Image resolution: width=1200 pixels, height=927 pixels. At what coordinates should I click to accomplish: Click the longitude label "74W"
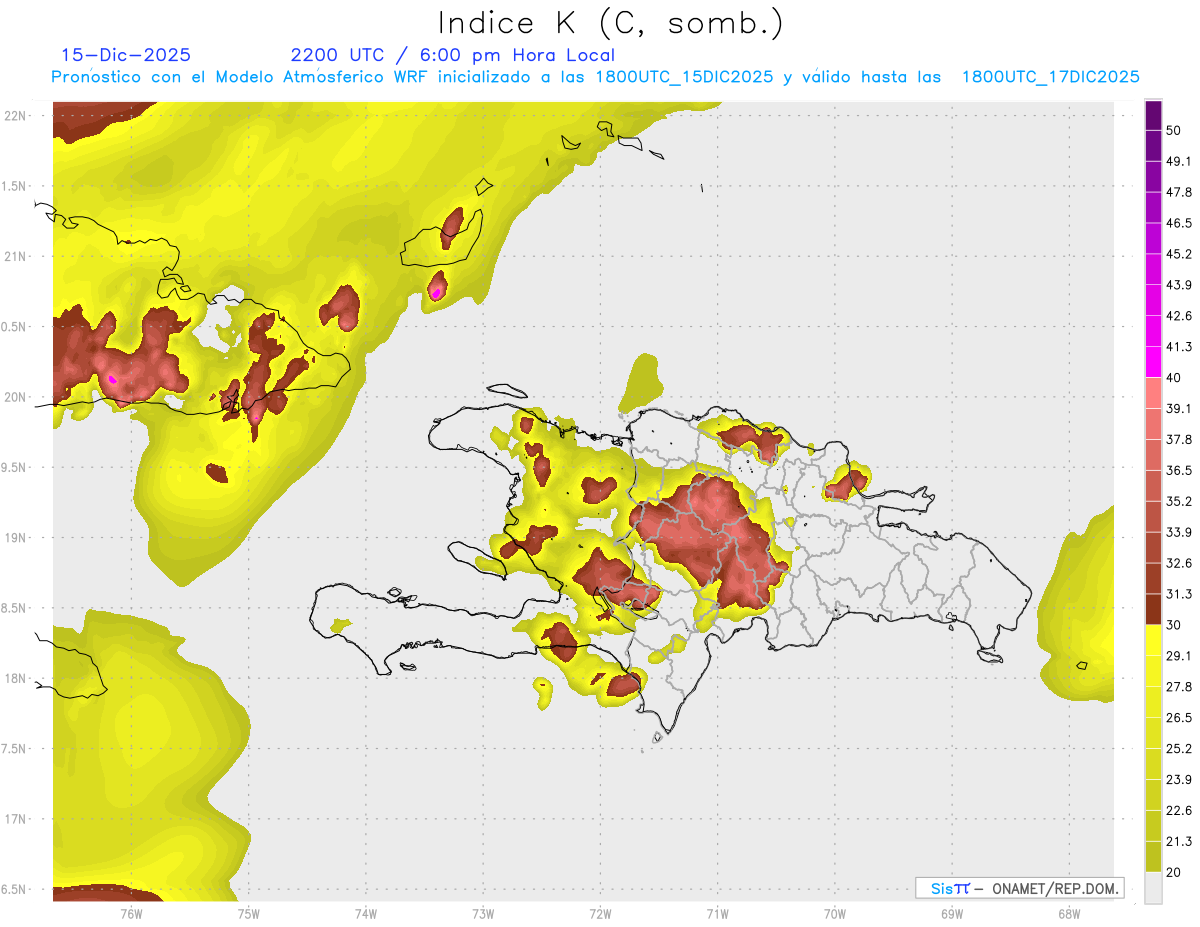pos(366,913)
